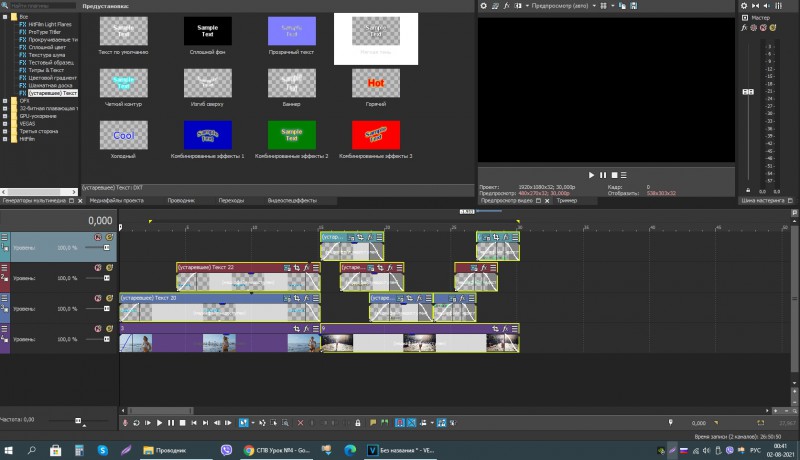
Task: Open Master FX in master bus
Action: pyautogui.click(x=744, y=28)
